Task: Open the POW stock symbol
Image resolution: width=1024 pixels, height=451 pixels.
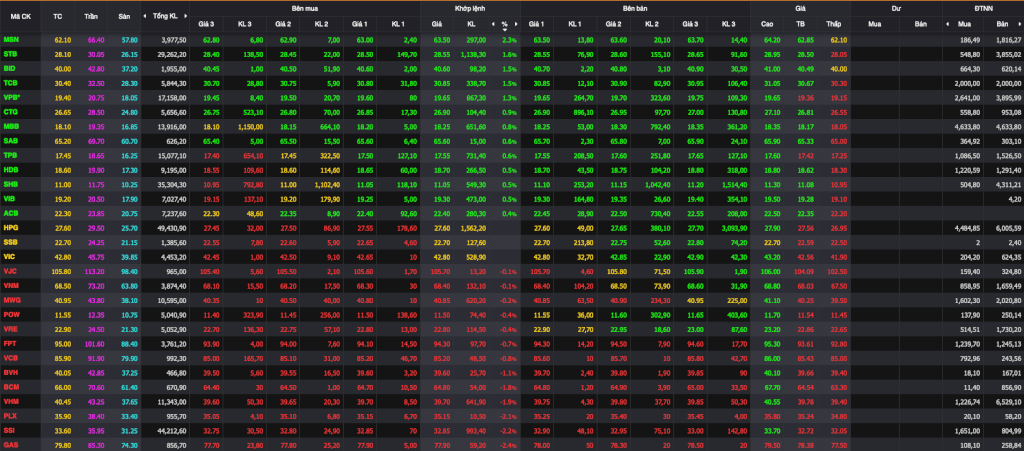Action: [x=10, y=313]
